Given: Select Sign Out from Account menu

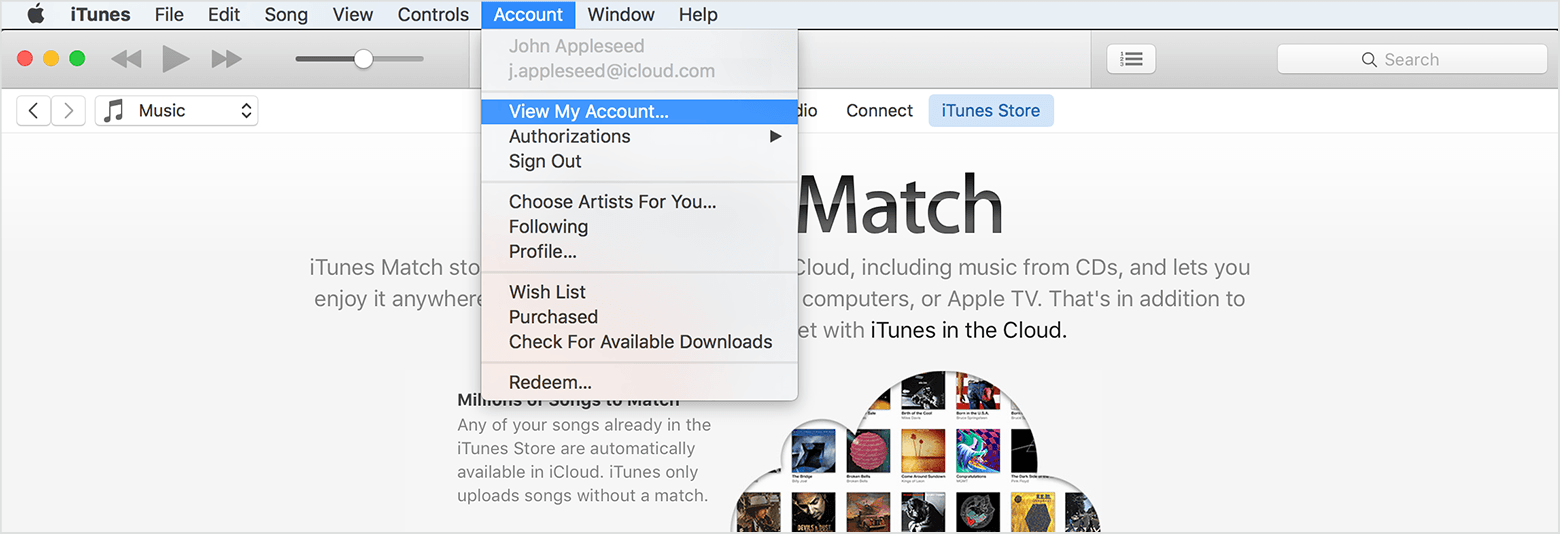Looking at the screenshot, I should (x=639, y=161).
